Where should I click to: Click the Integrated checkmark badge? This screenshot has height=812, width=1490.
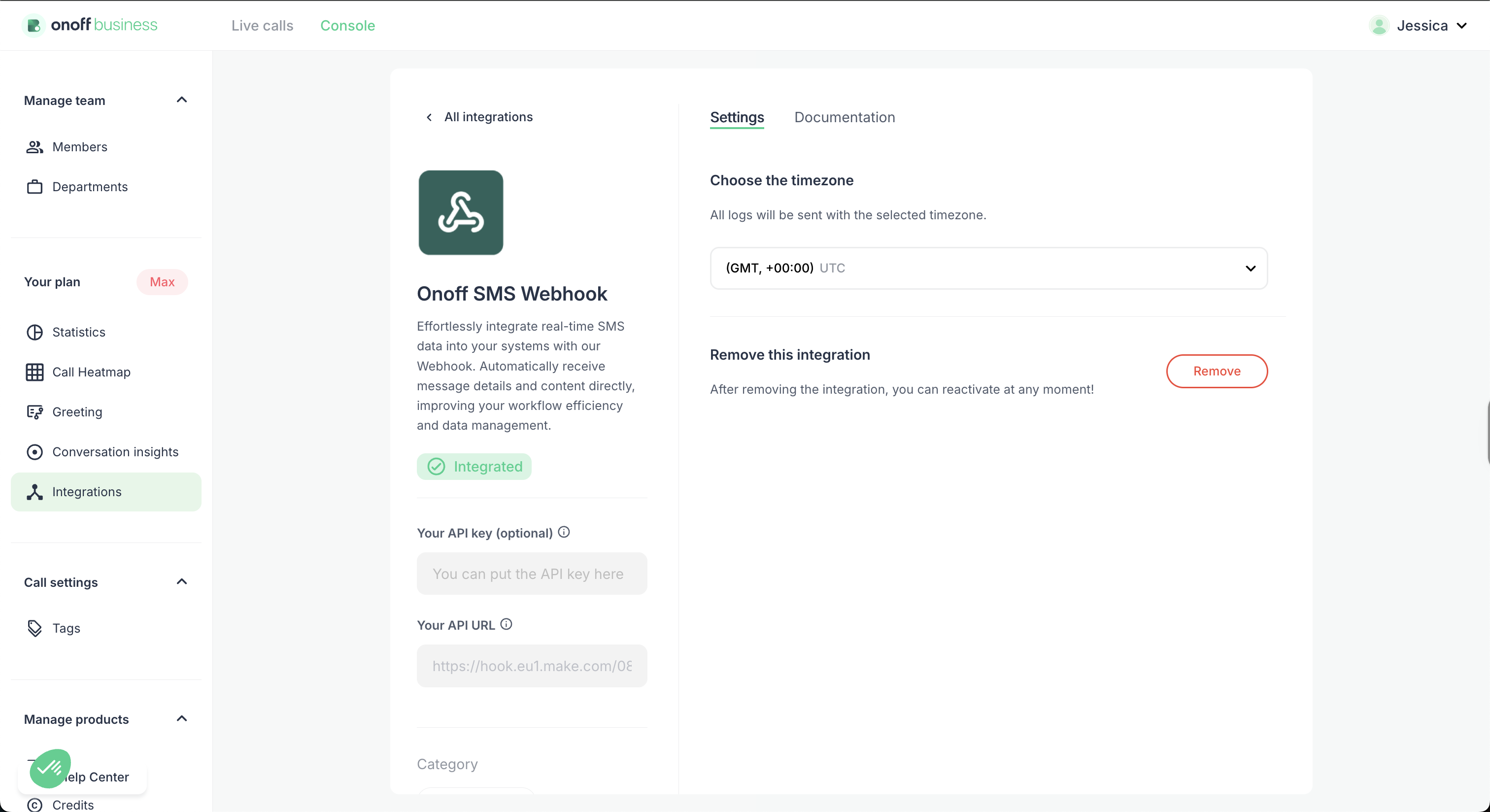pos(474,467)
